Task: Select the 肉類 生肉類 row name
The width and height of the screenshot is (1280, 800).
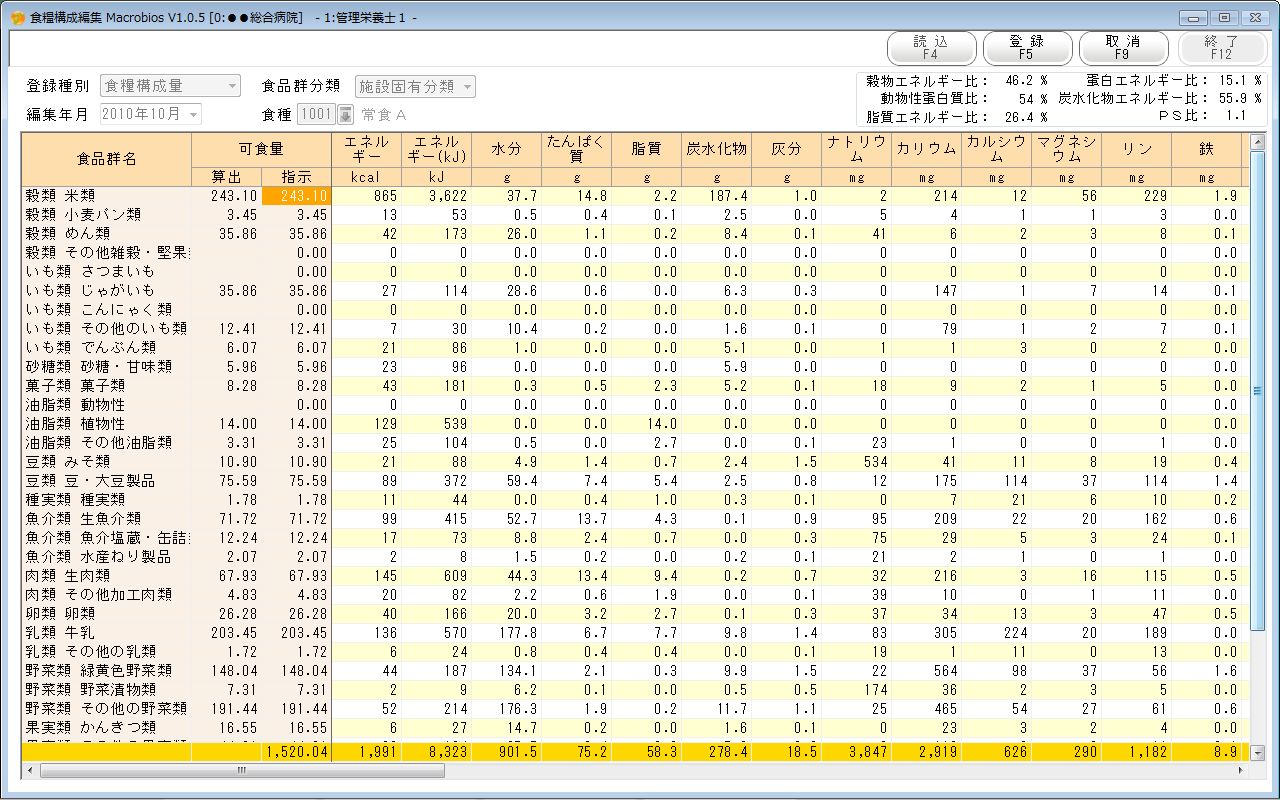Action: 107,575
